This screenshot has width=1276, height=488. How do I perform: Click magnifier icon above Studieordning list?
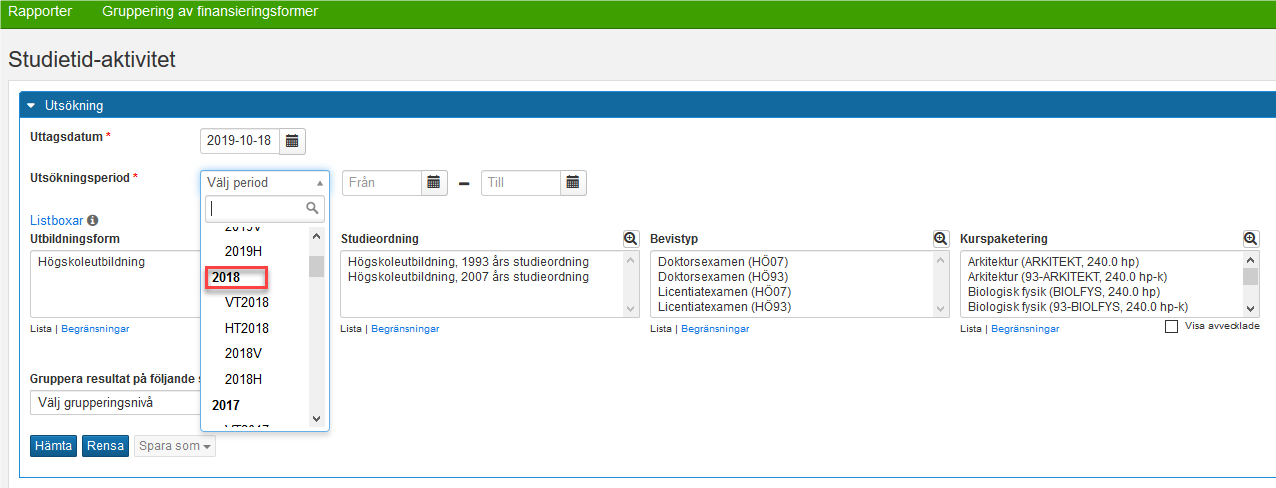click(x=631, y=239)
